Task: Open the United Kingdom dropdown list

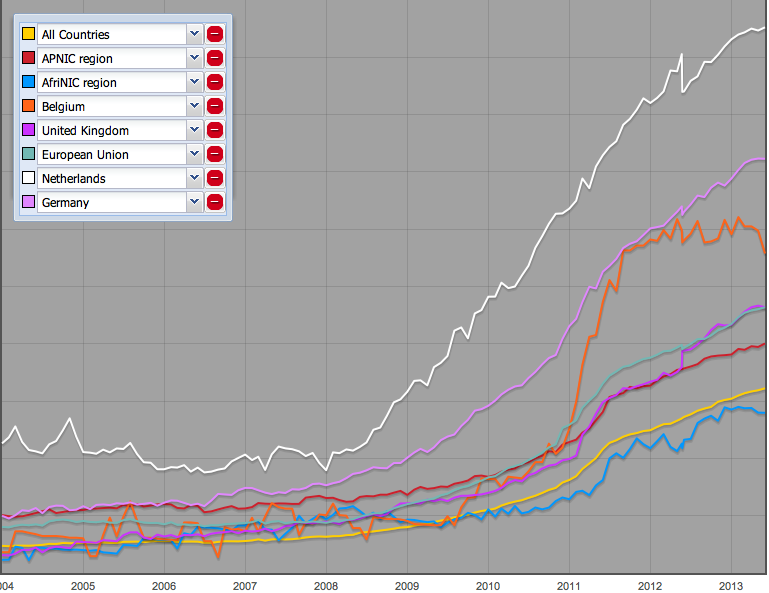Action: [x=194, y=130]
